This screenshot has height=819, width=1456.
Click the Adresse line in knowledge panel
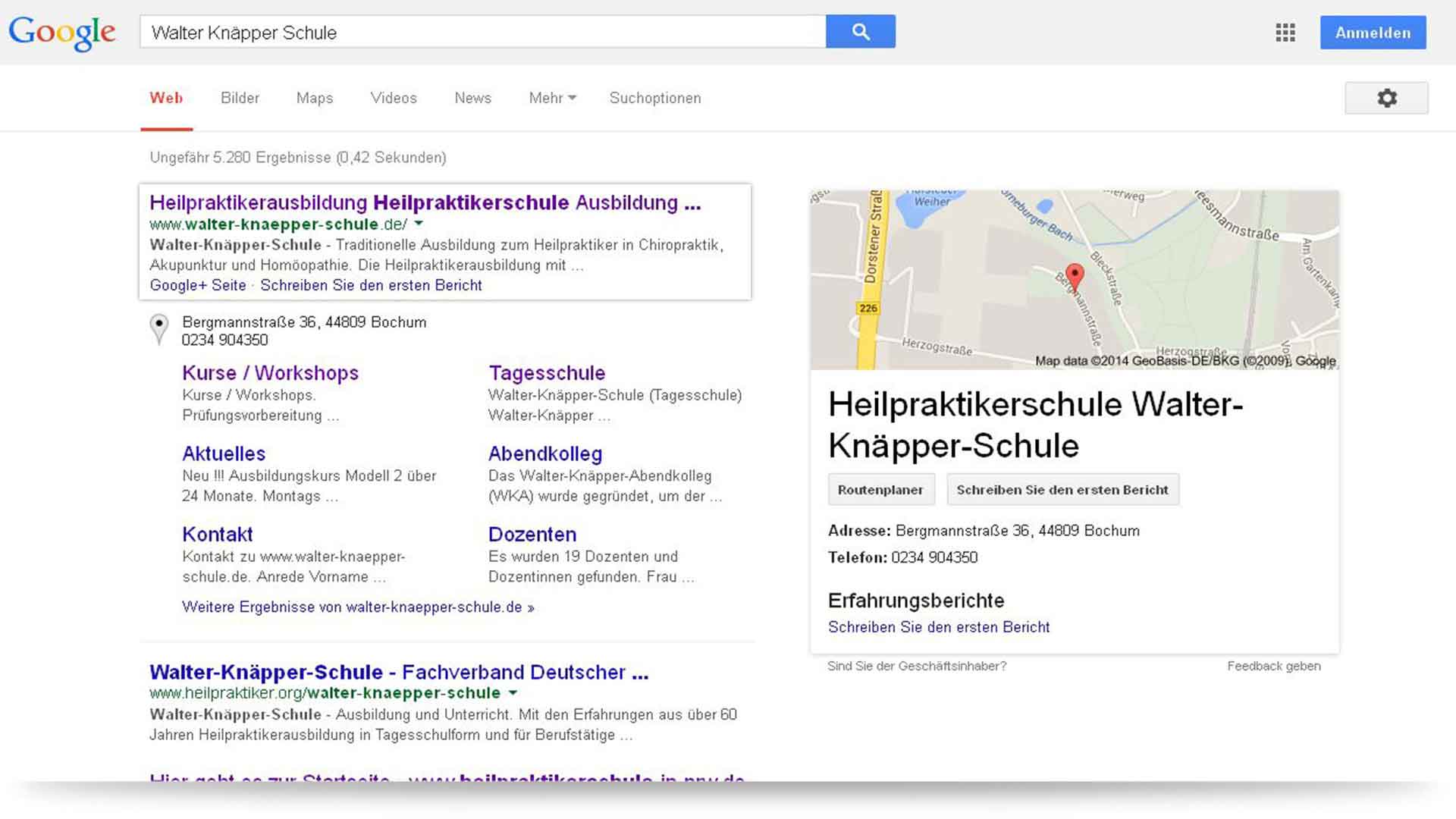(x=984, y=531)
